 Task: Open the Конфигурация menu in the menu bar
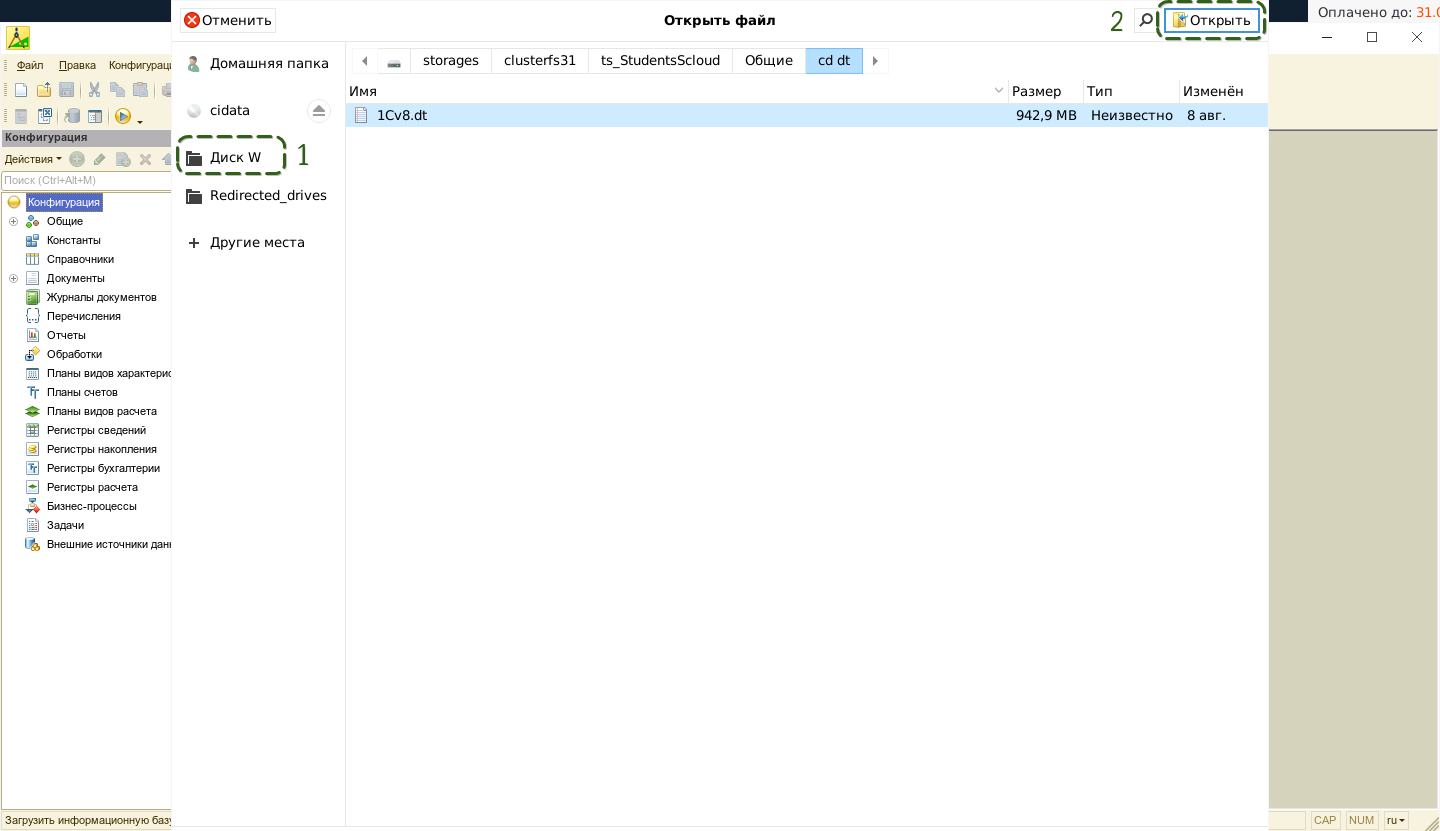point(141,65)
